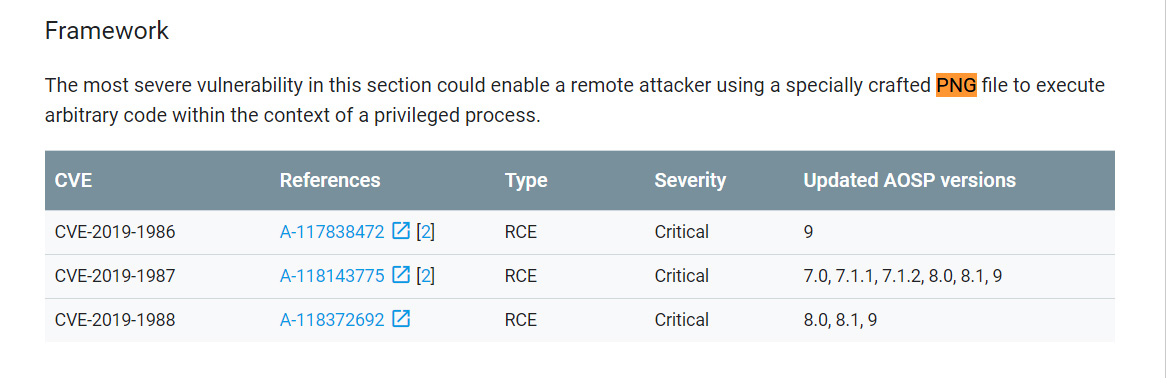The width and height of the screenshot is (1166, 378).
Task: Click the CVE column header
Action: pyautogui.click(x=74, y=180)
